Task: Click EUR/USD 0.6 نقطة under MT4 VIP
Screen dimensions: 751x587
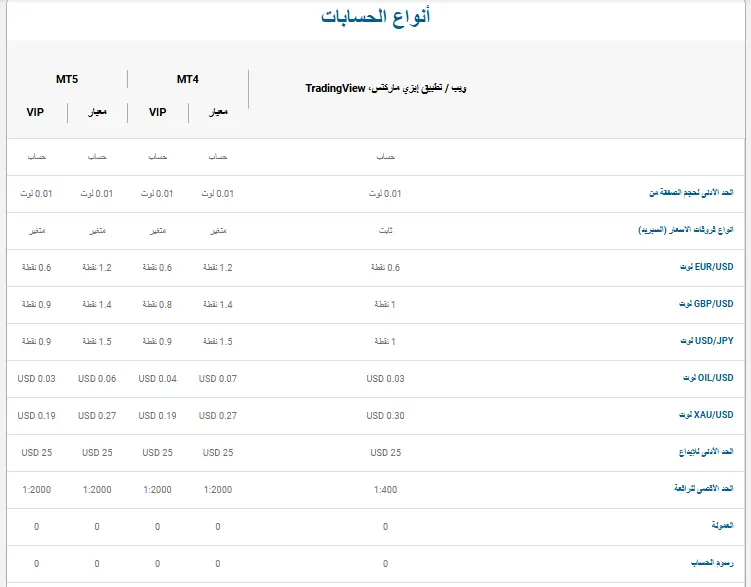Action: (x=157, y=268)
